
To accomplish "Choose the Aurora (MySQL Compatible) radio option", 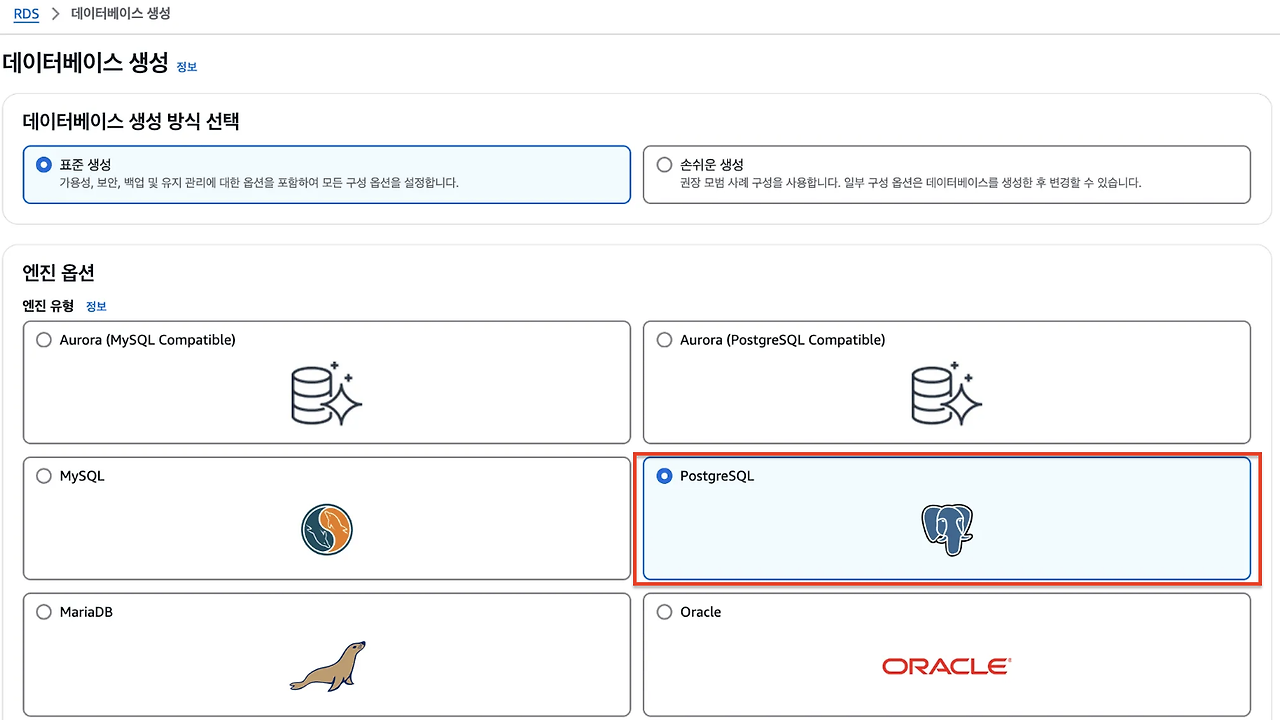I will click(43, 340).
